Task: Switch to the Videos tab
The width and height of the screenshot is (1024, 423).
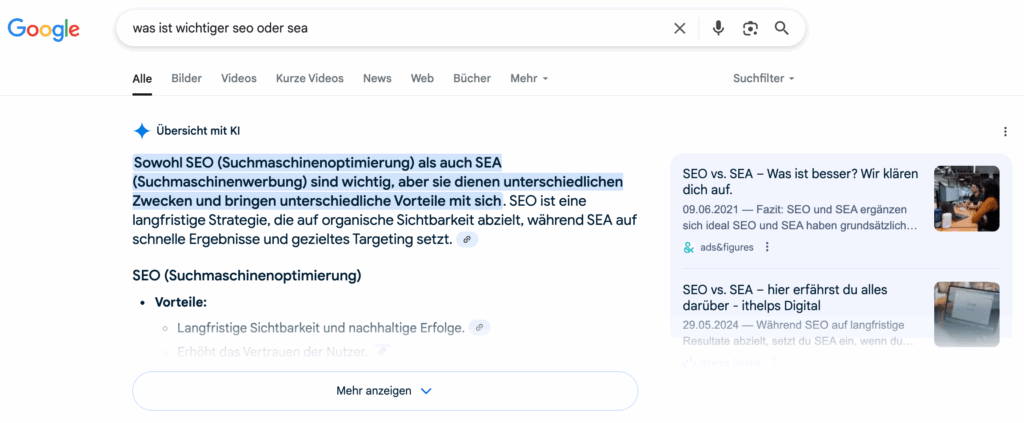Action: 239,78
